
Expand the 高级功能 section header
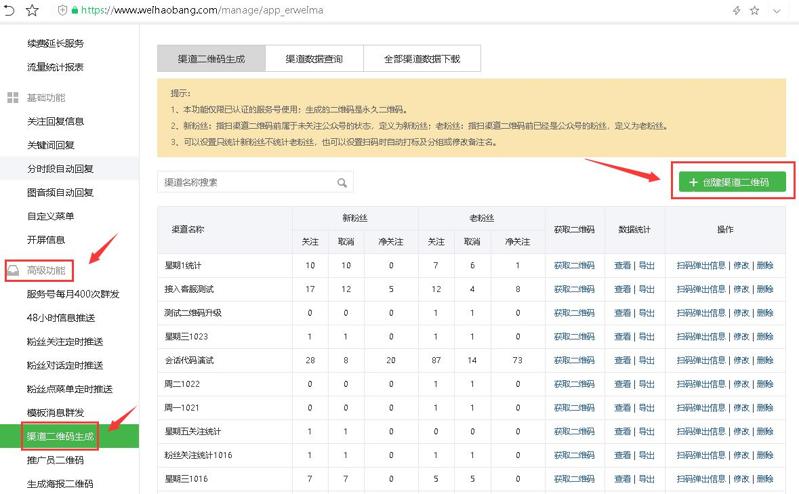coord(46,270)
